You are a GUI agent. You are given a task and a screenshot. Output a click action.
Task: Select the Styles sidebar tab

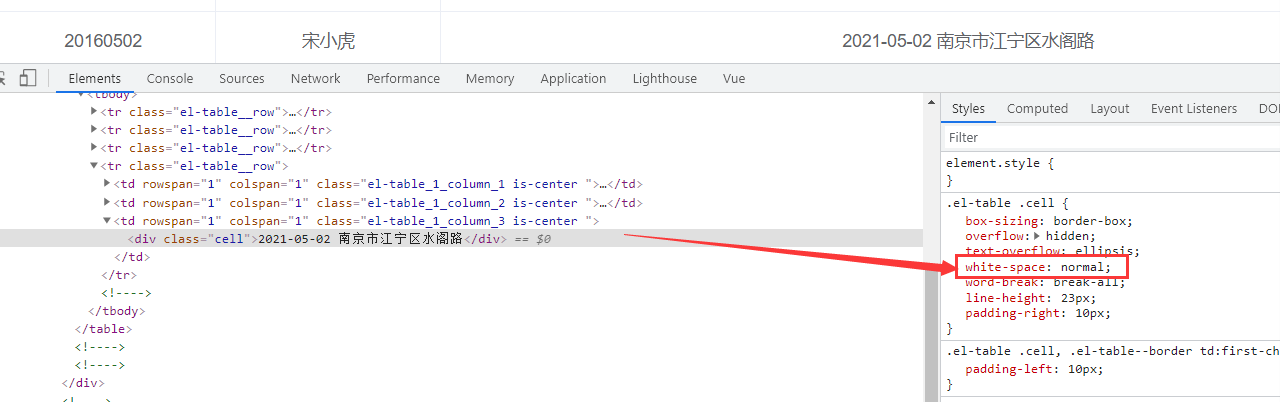pos(968,108)
